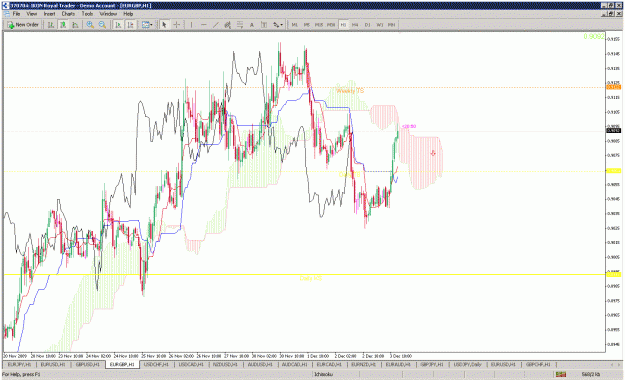
Task: Switch to the EURAUD,H1 chart tab
Action: (x=398, y=364)
